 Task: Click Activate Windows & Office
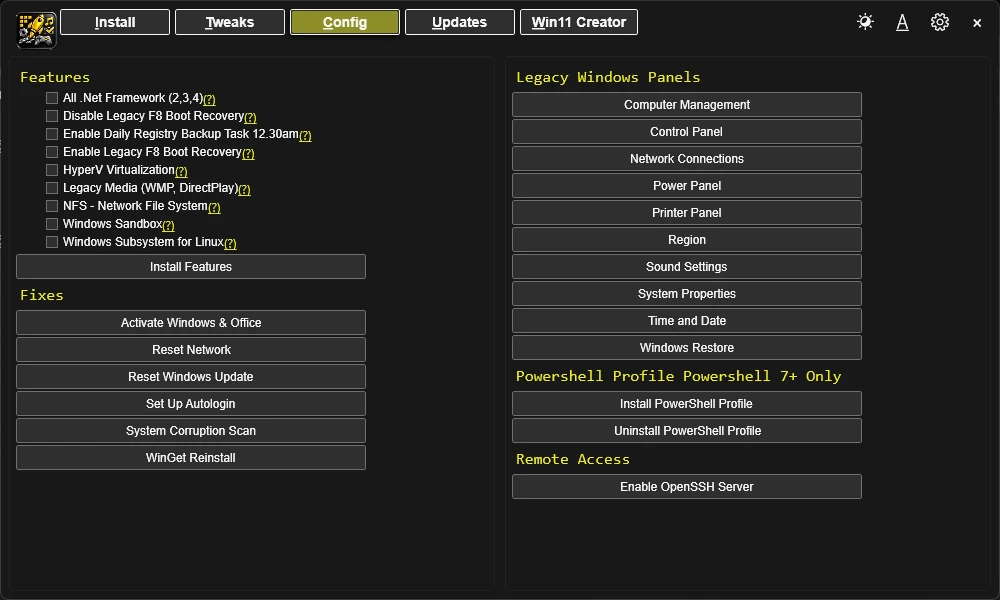191,323
